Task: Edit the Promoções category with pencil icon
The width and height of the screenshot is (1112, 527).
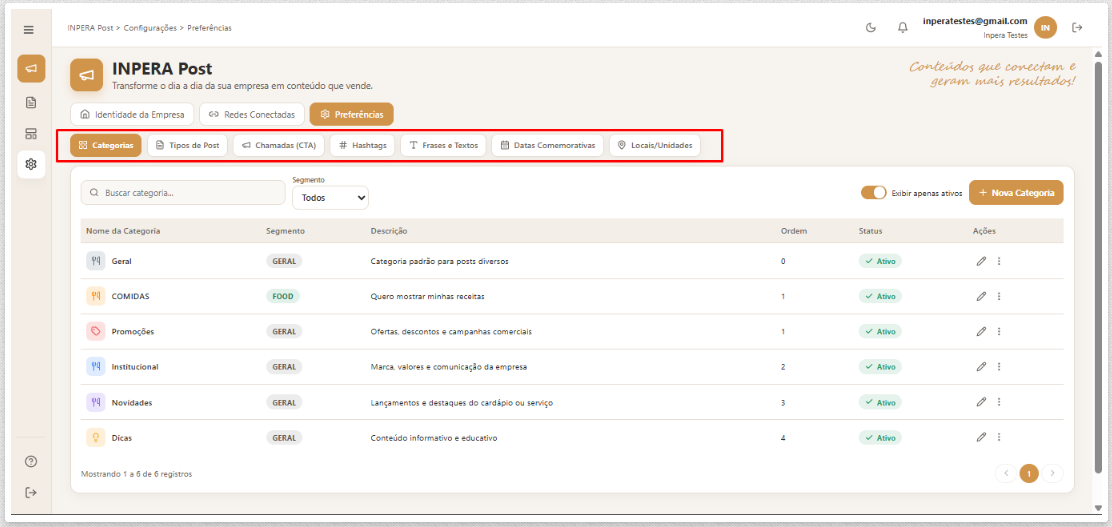Action: pyautogui.click(x=982, y=331)
